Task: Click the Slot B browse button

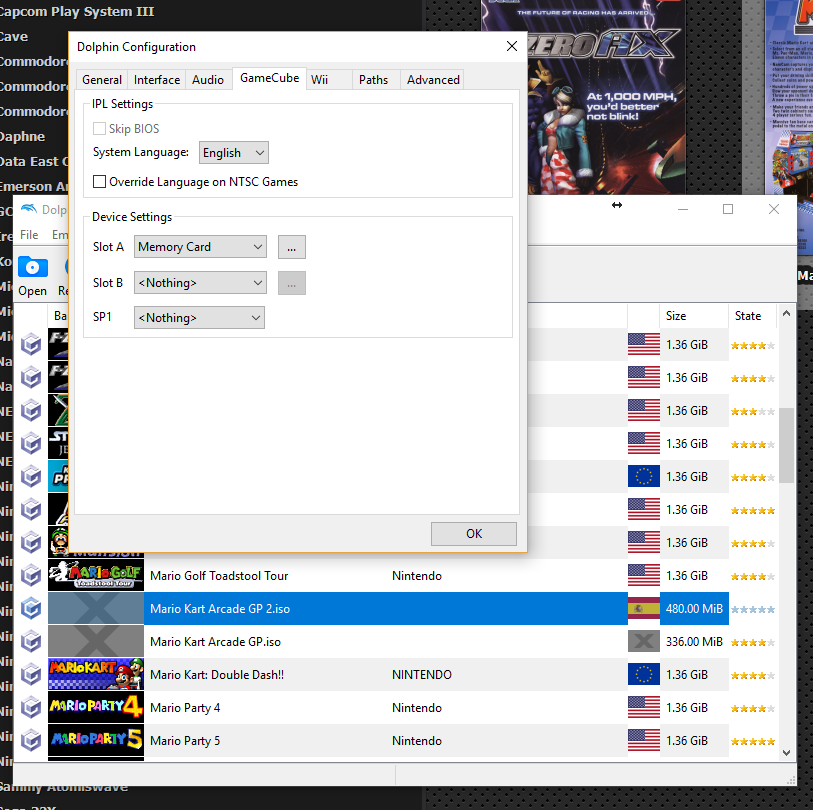Action: coord(292,283)
